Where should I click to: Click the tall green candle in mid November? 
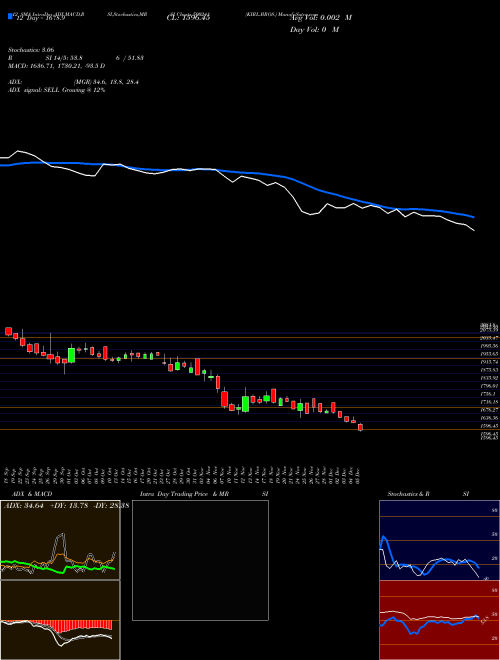[245, 404]
